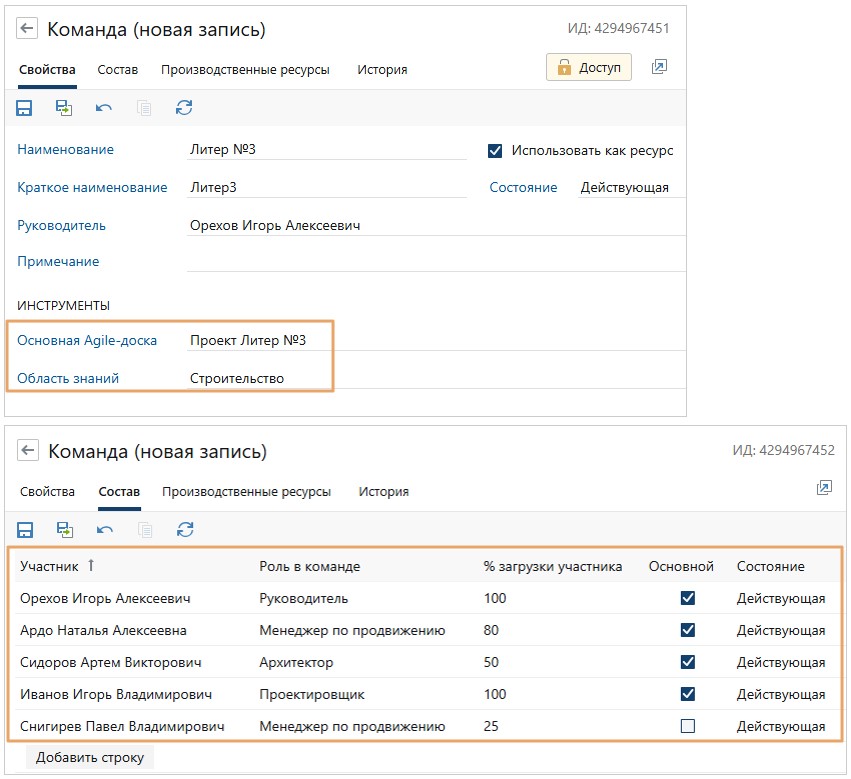Click the 'Добавить строку' button

90,757
